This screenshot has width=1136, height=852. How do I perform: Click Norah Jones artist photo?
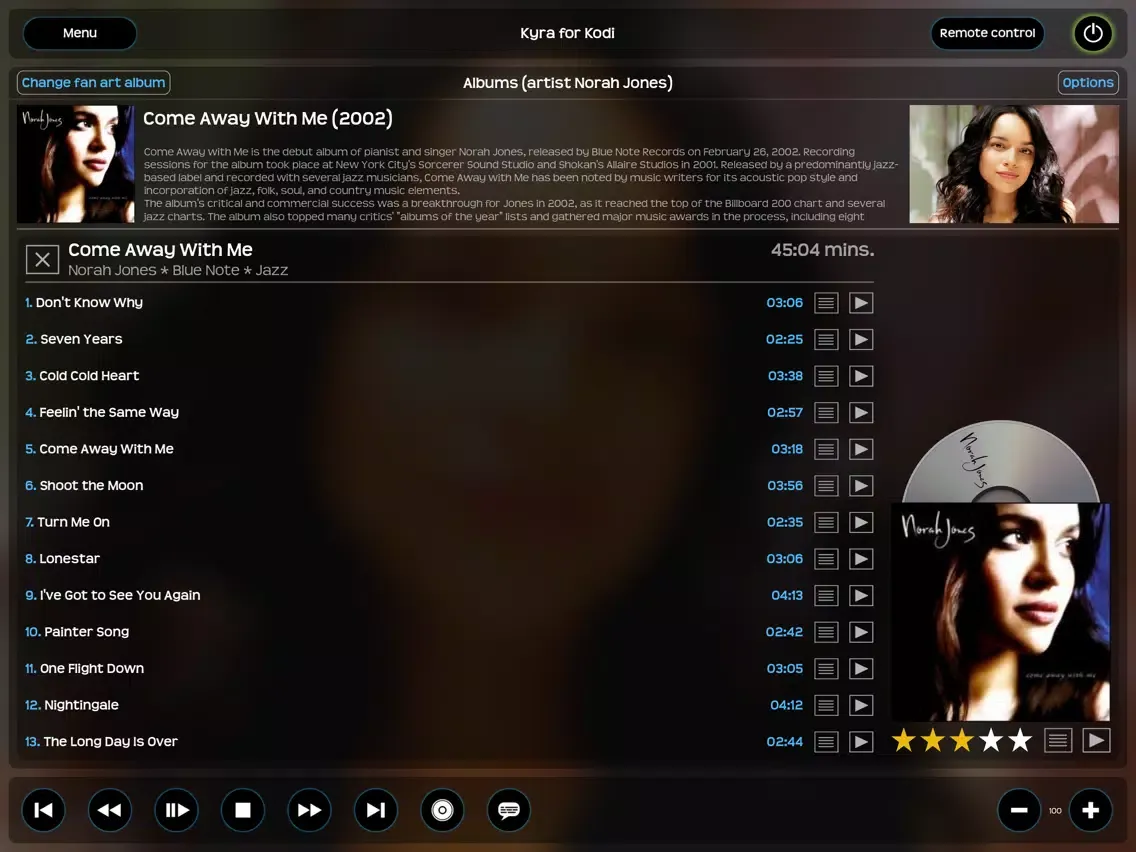pyautogui.click(x=1014, y=164)
